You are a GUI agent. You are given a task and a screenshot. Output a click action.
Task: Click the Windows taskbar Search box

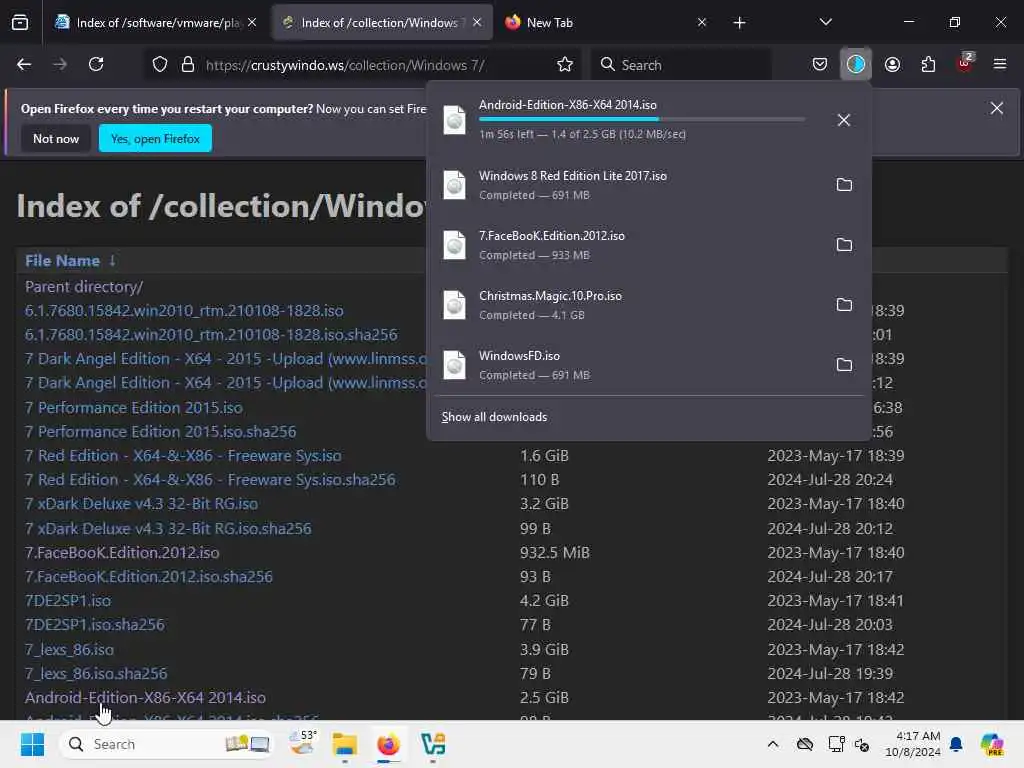pos(167,744)
